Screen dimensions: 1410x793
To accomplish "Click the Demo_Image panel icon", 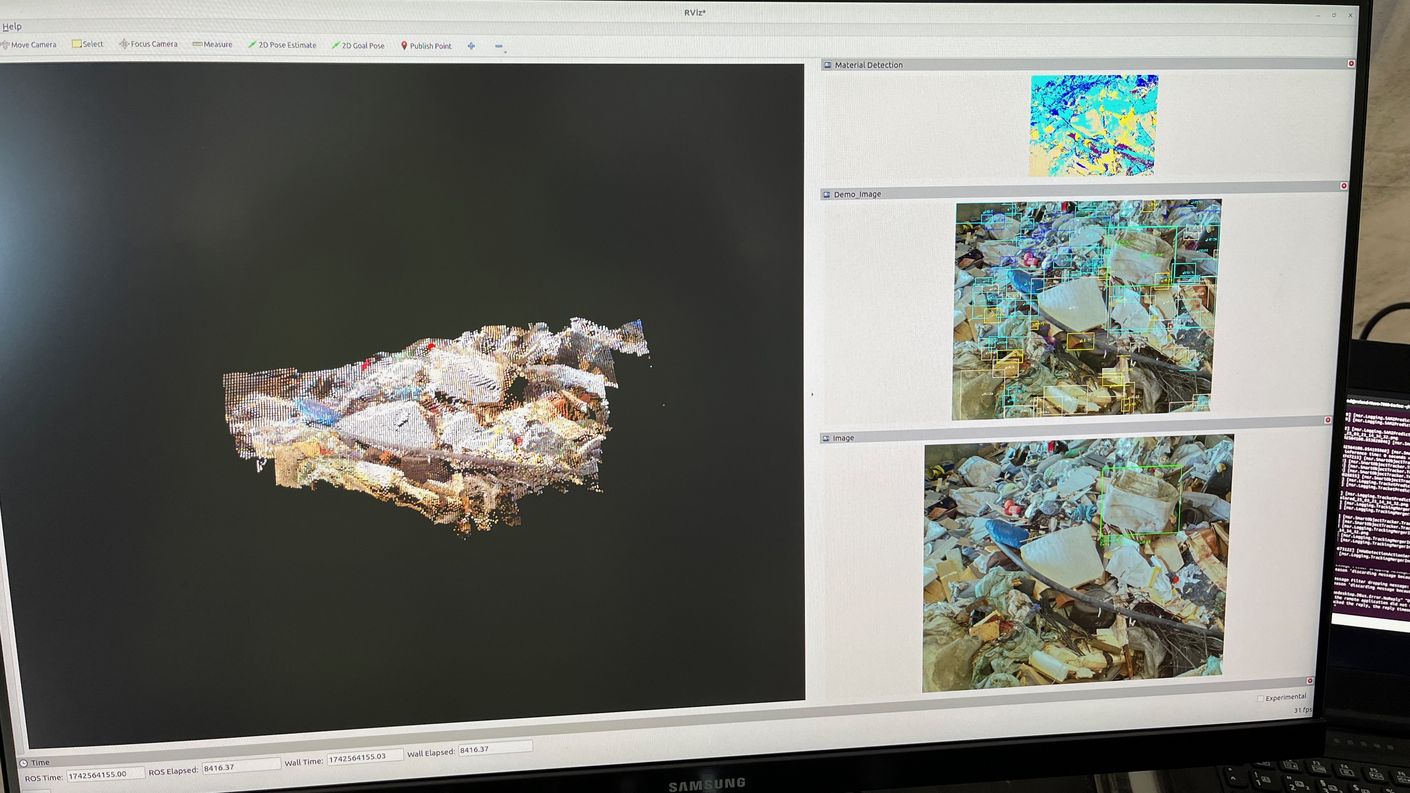I will (x=826, y=194).
